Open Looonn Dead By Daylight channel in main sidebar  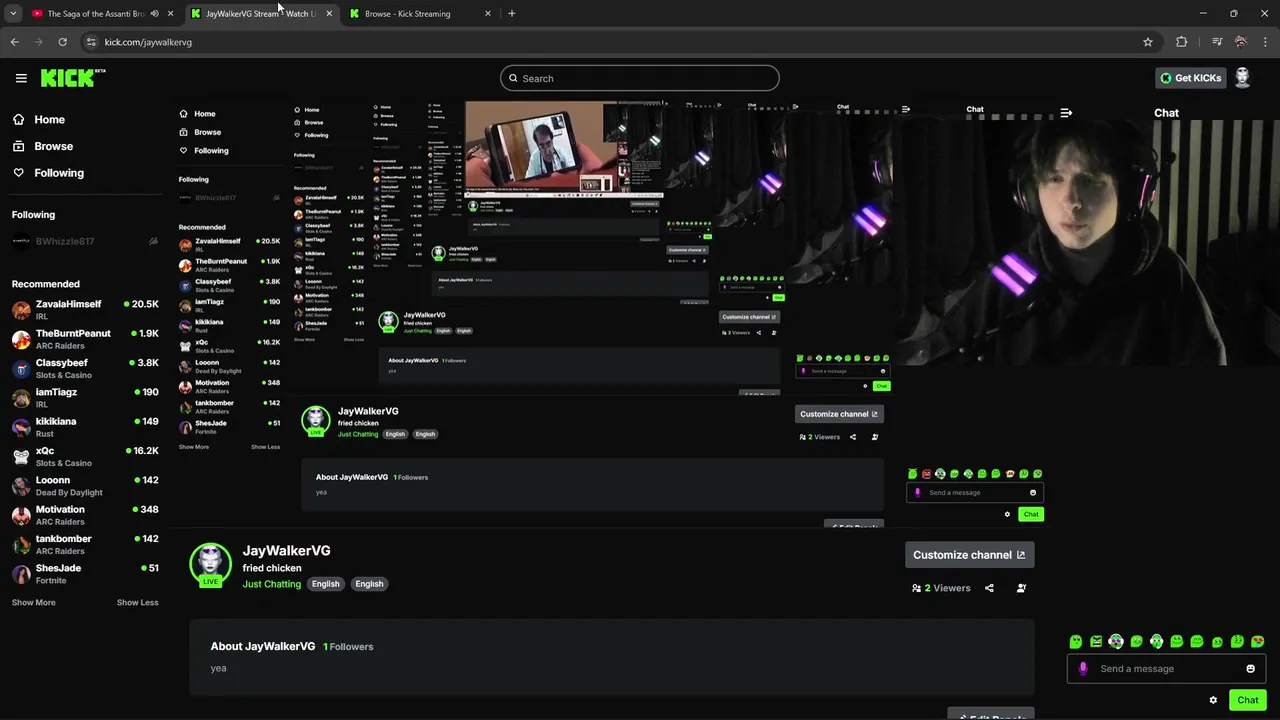[85, 486]
